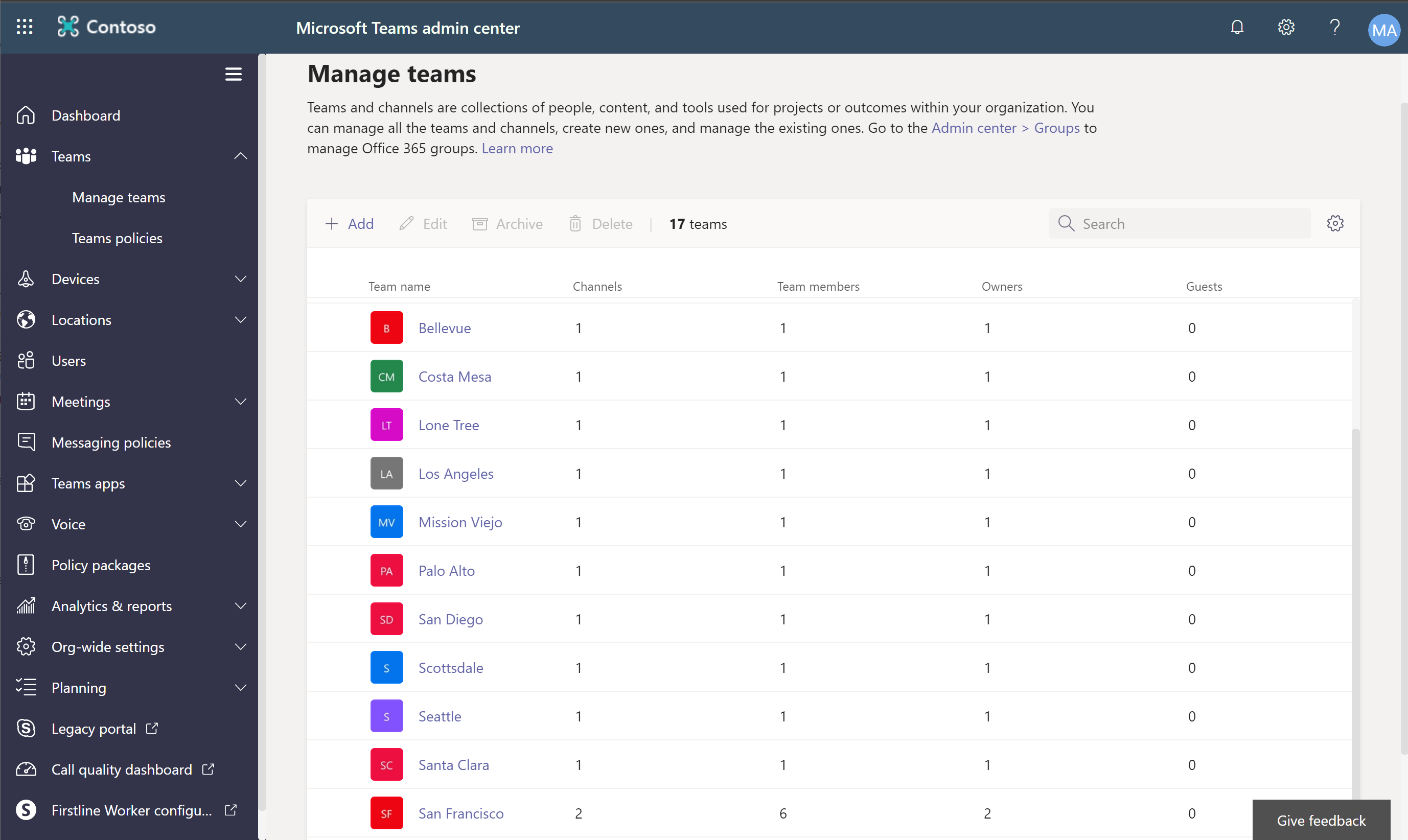Select Teams Policies menu item
The image size is (1408, 840).
coord(116,237)
